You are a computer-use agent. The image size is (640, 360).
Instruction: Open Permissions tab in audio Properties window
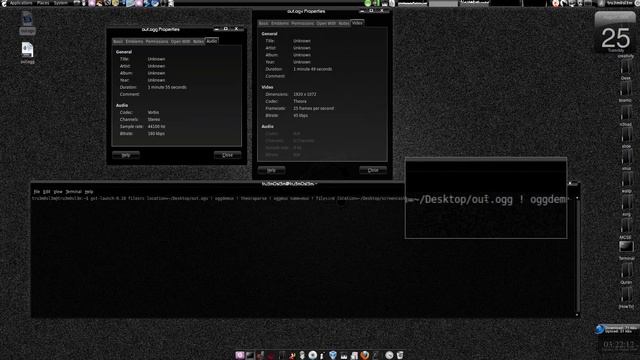tap(157, 42)
